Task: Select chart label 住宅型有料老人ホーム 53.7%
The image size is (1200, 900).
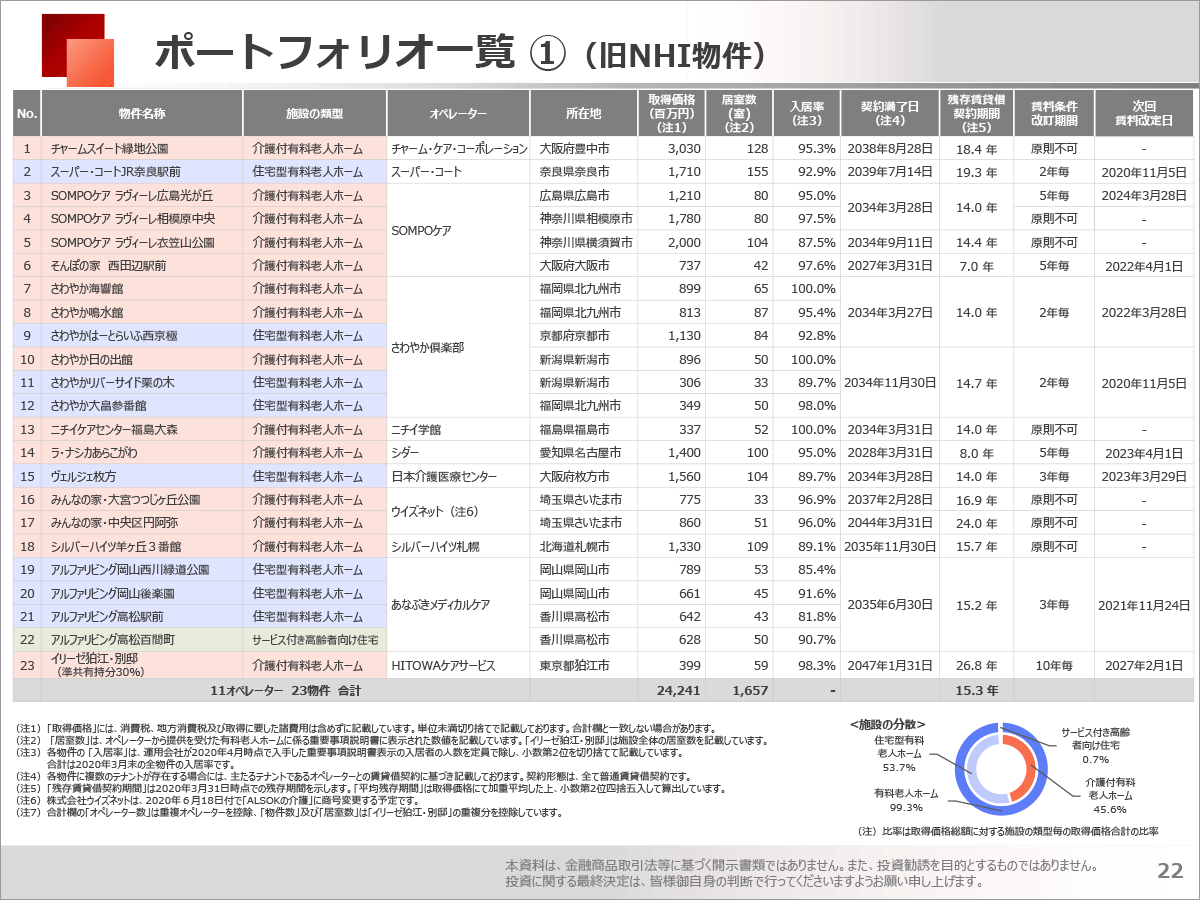Action: [x=899, y=753]
